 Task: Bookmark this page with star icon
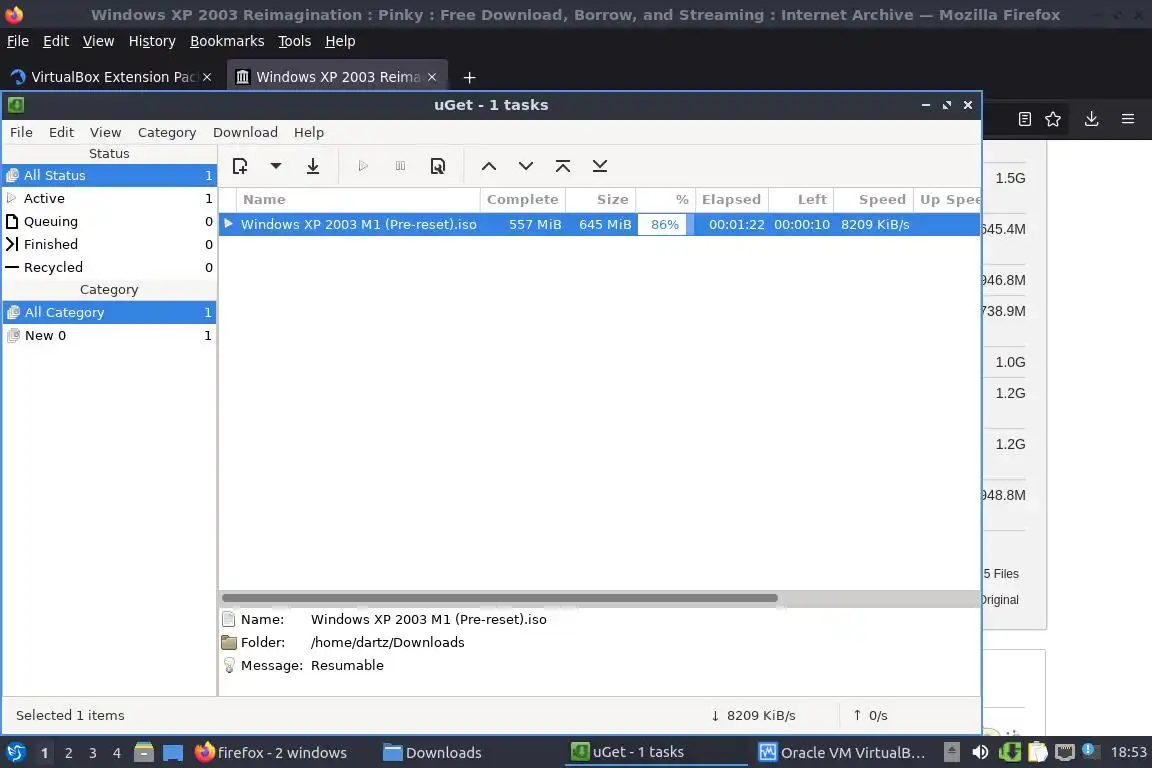coord(1053,119)
